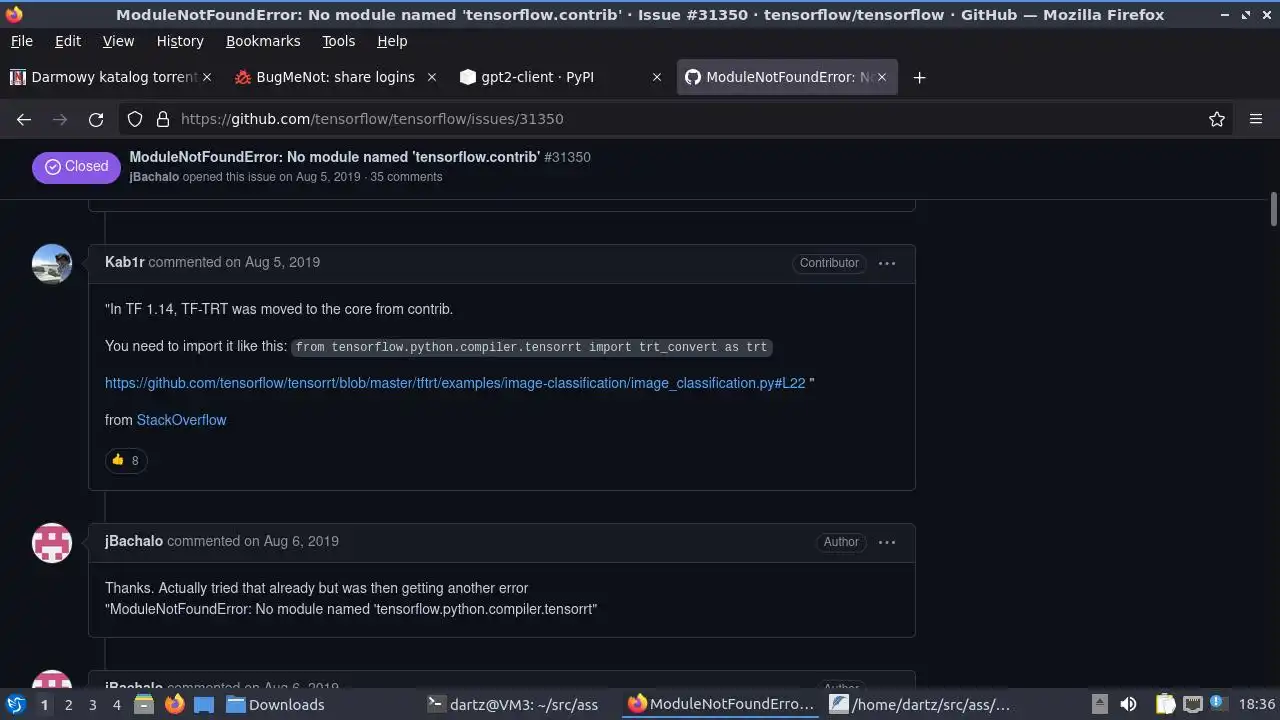Image resolution: width=1280 pixels, height=720 pixels.
Task: Open the system application menu icon
Action: (15, 704)
